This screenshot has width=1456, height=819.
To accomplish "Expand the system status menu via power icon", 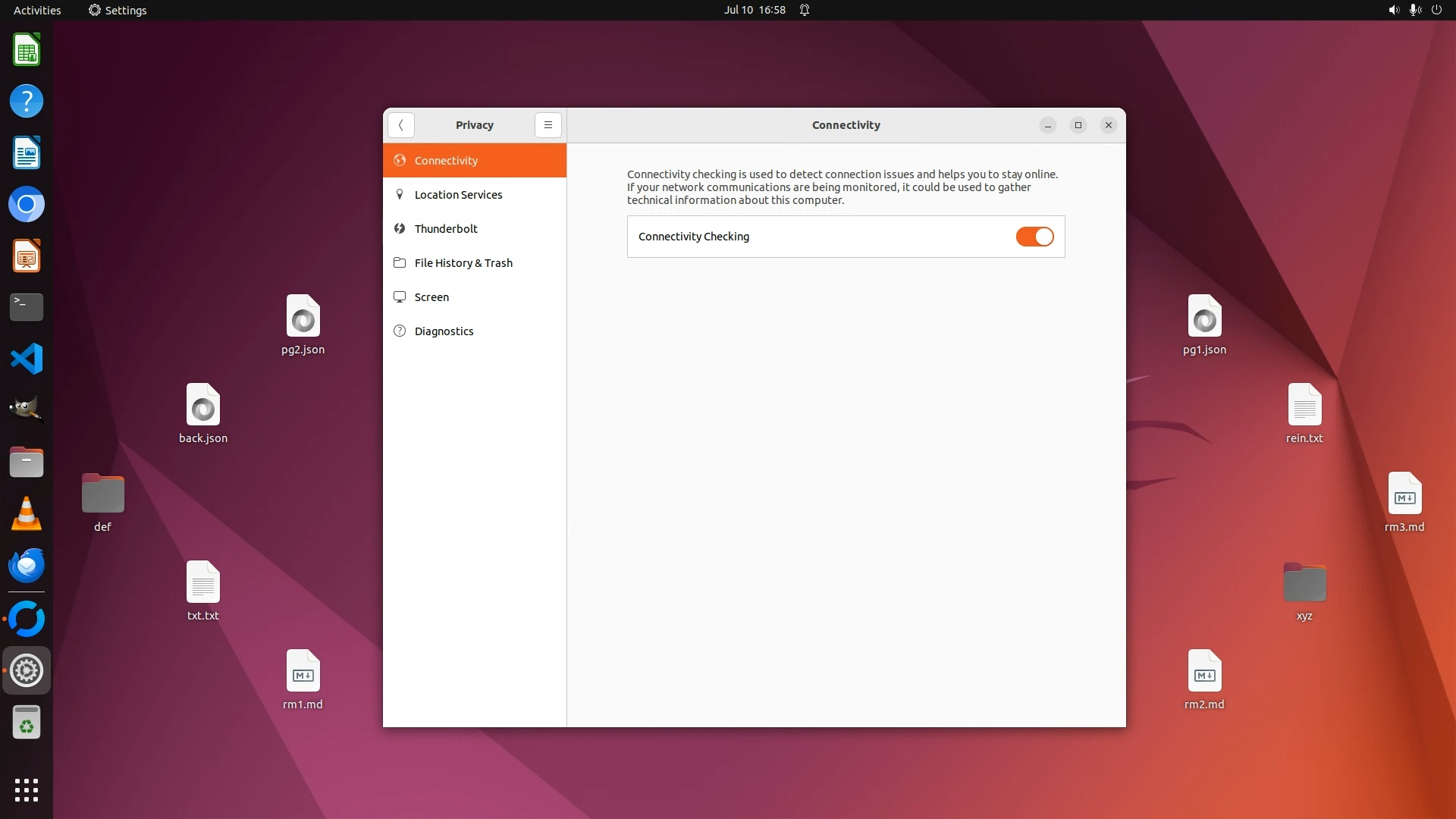I will [1436, 10].
